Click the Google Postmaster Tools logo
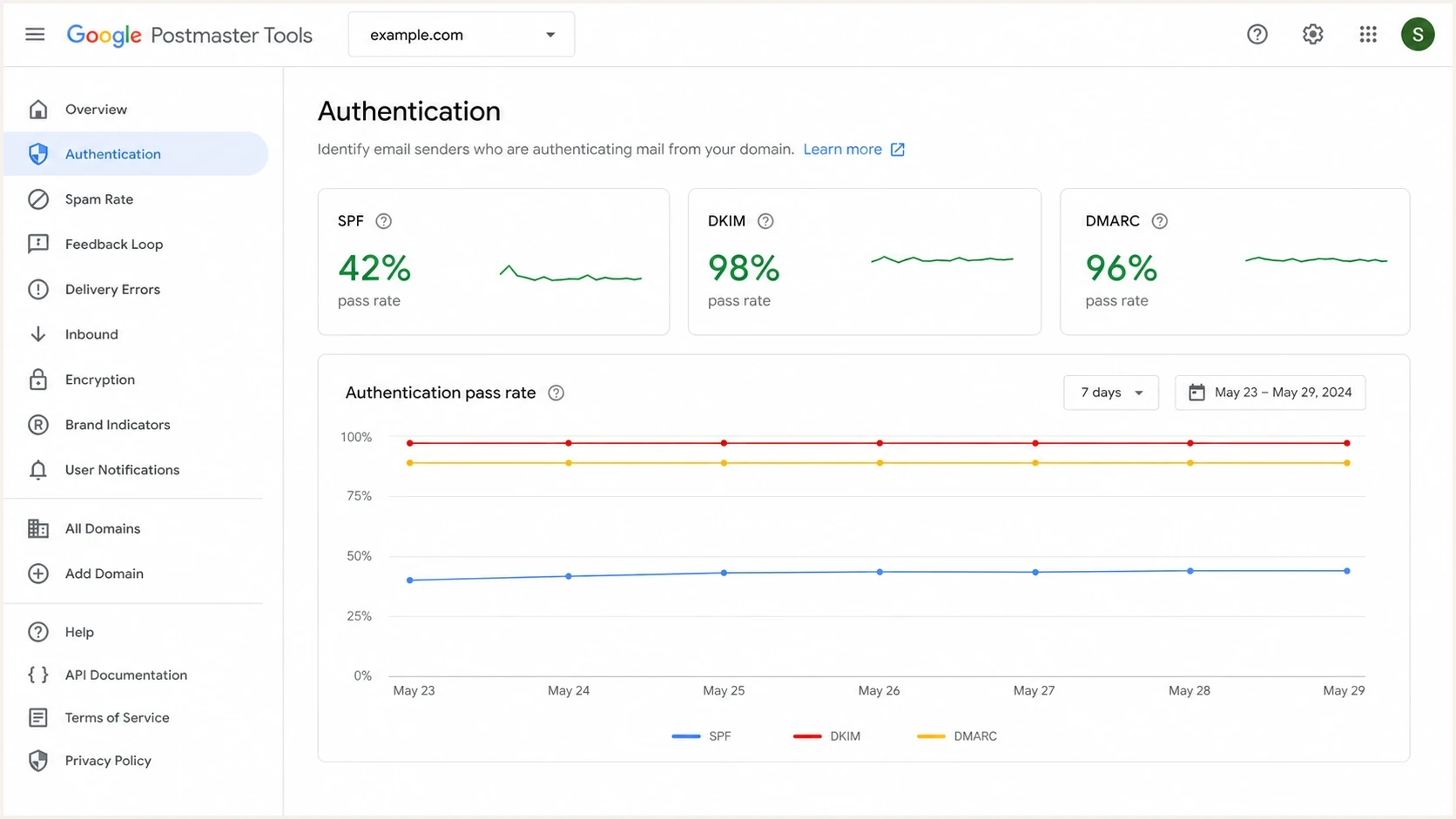The image size is (1456, 819). [190, 35]
